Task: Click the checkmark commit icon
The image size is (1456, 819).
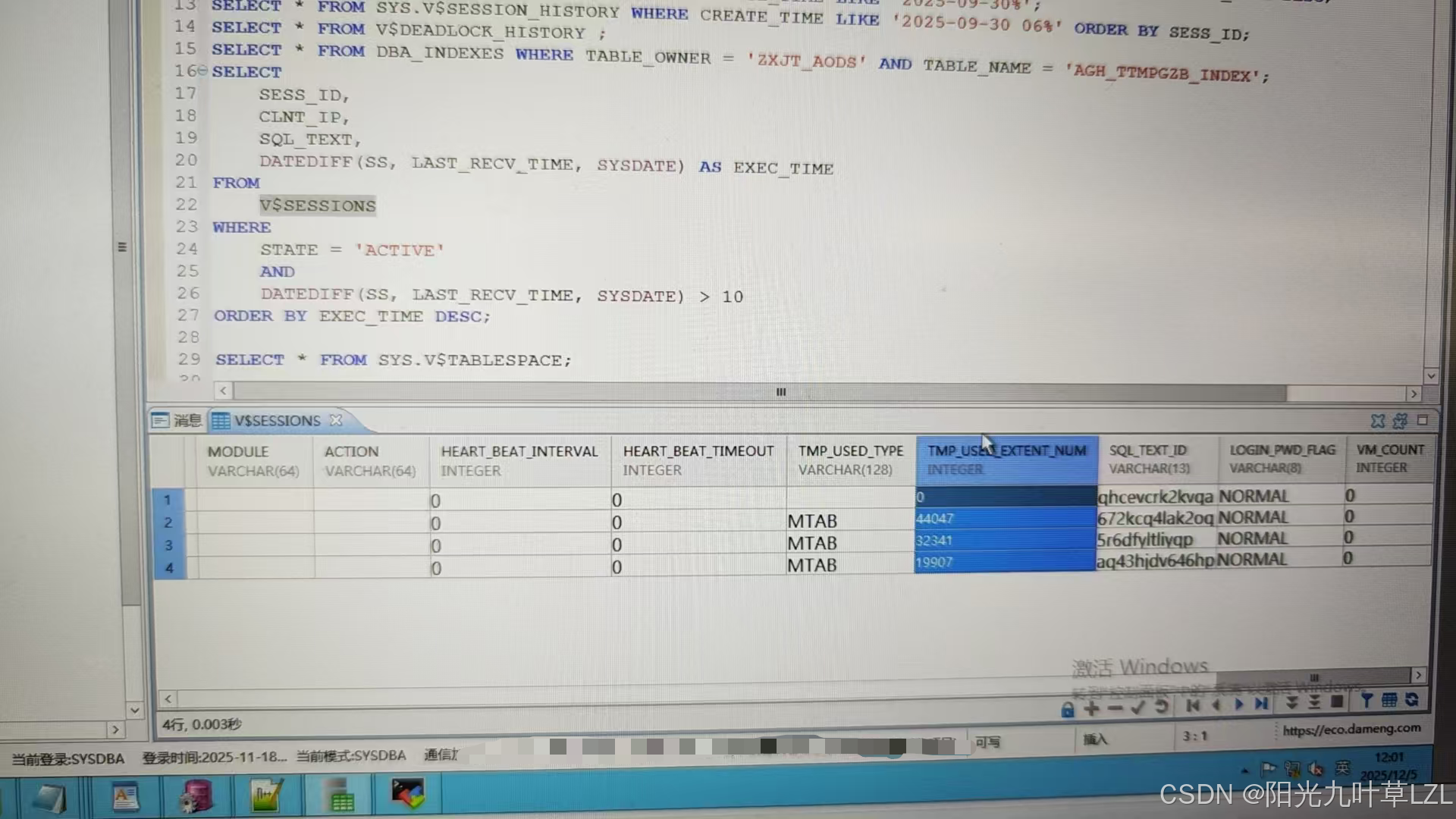Action: point(1137,708)
